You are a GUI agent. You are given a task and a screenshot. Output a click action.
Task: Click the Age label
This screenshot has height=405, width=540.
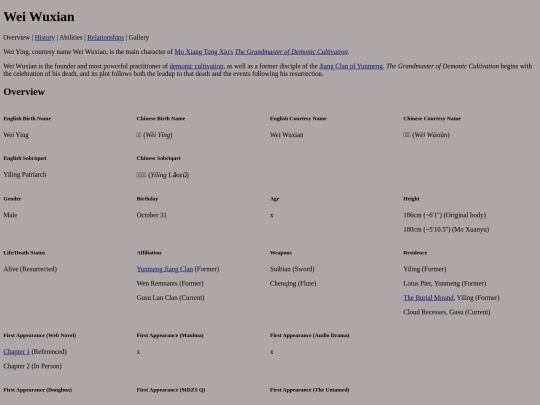(274, 199)
